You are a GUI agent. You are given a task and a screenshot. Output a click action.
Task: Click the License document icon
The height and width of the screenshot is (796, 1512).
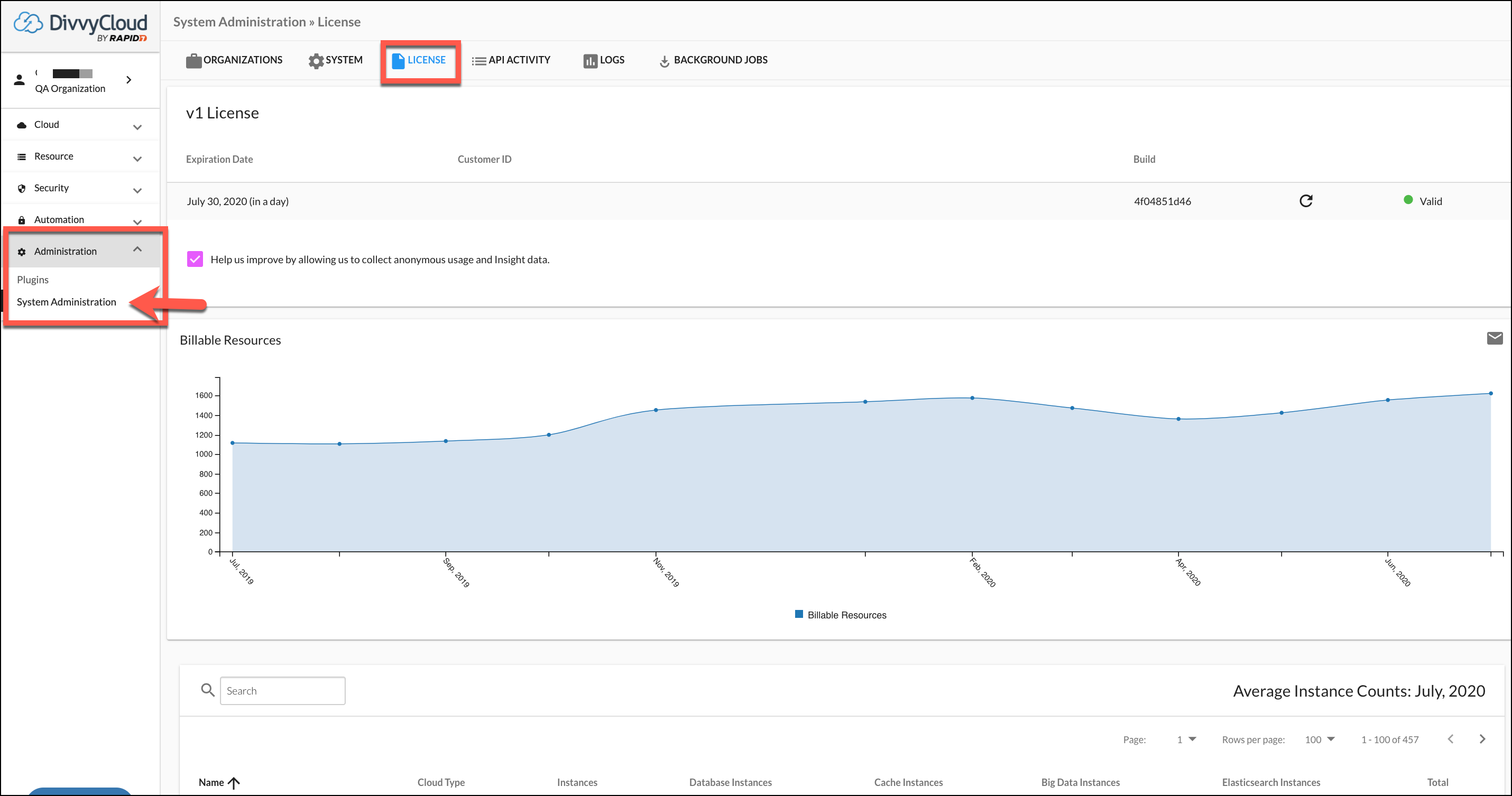[x=398, y=60]
